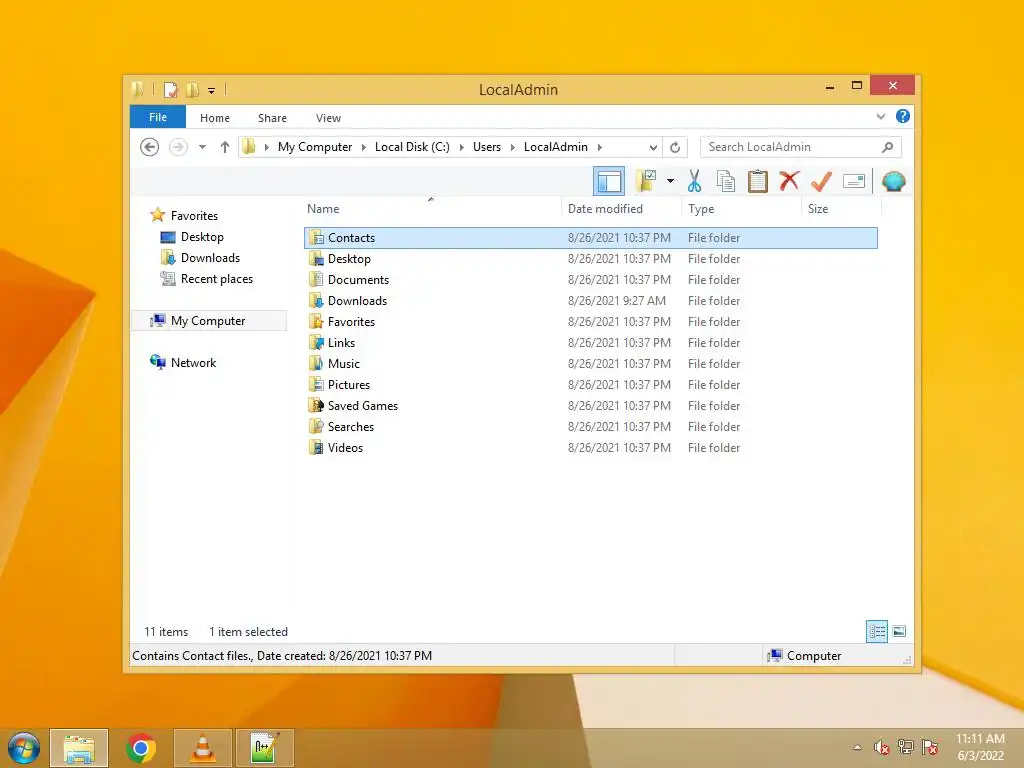Open dropdown arrow next to folder options icon
Screen dimensions: 1024x768
(670, 181)
